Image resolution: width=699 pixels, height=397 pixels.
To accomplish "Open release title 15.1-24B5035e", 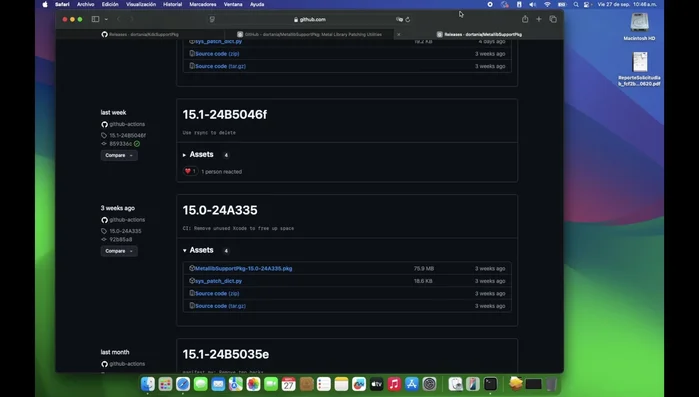I will [x=226, y=354].
